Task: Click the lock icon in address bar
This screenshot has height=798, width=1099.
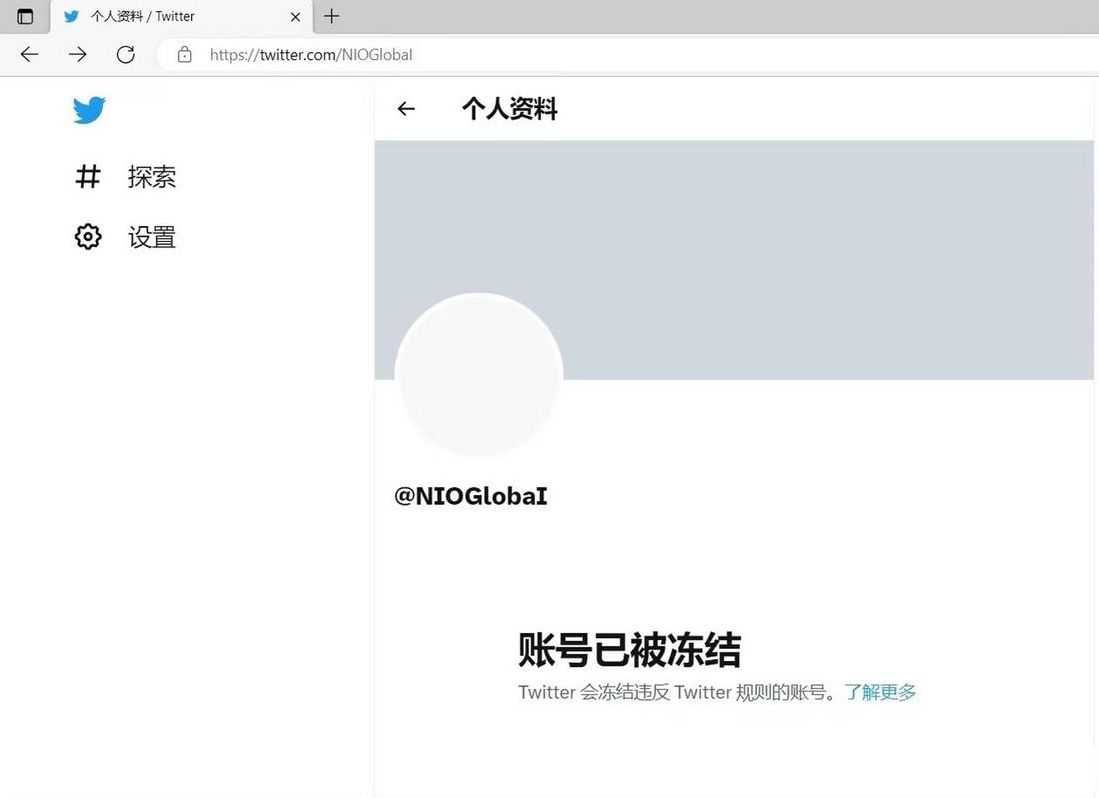Action: pyautogui.click(x=184, y=54)
